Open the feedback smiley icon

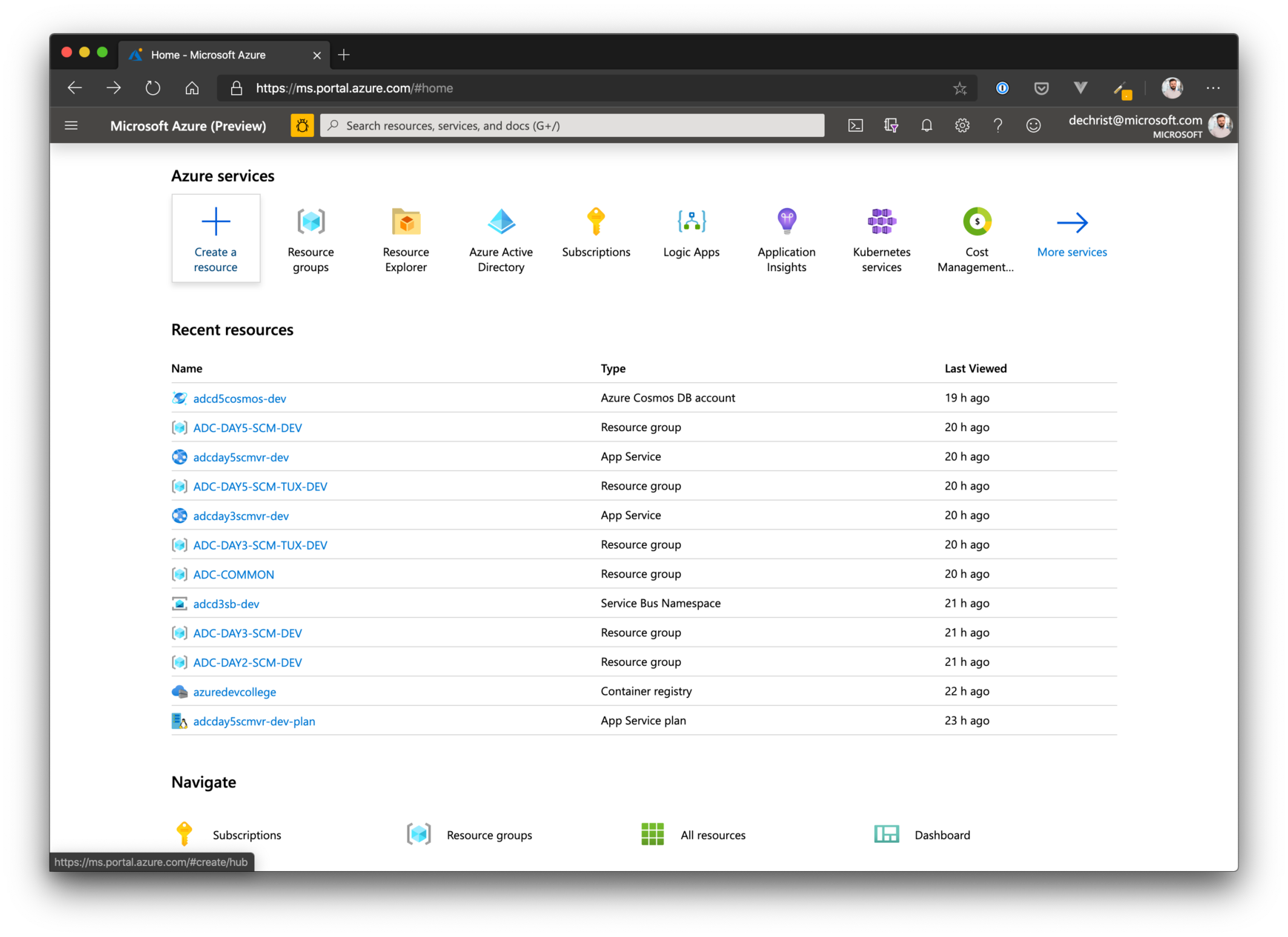[x=1033, y=126]
